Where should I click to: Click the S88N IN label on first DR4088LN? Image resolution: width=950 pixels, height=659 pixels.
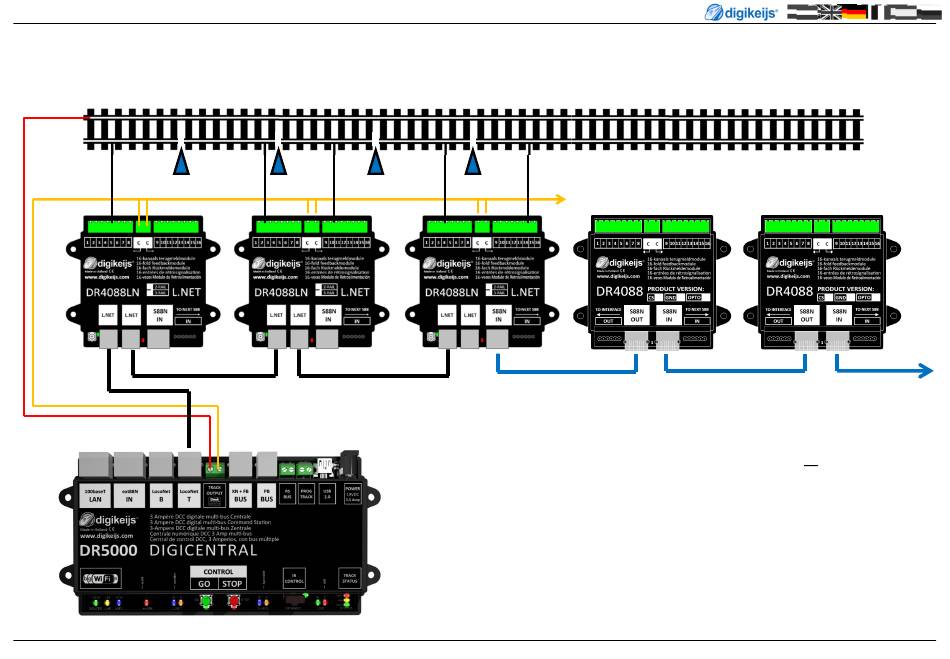coord(160,315)
